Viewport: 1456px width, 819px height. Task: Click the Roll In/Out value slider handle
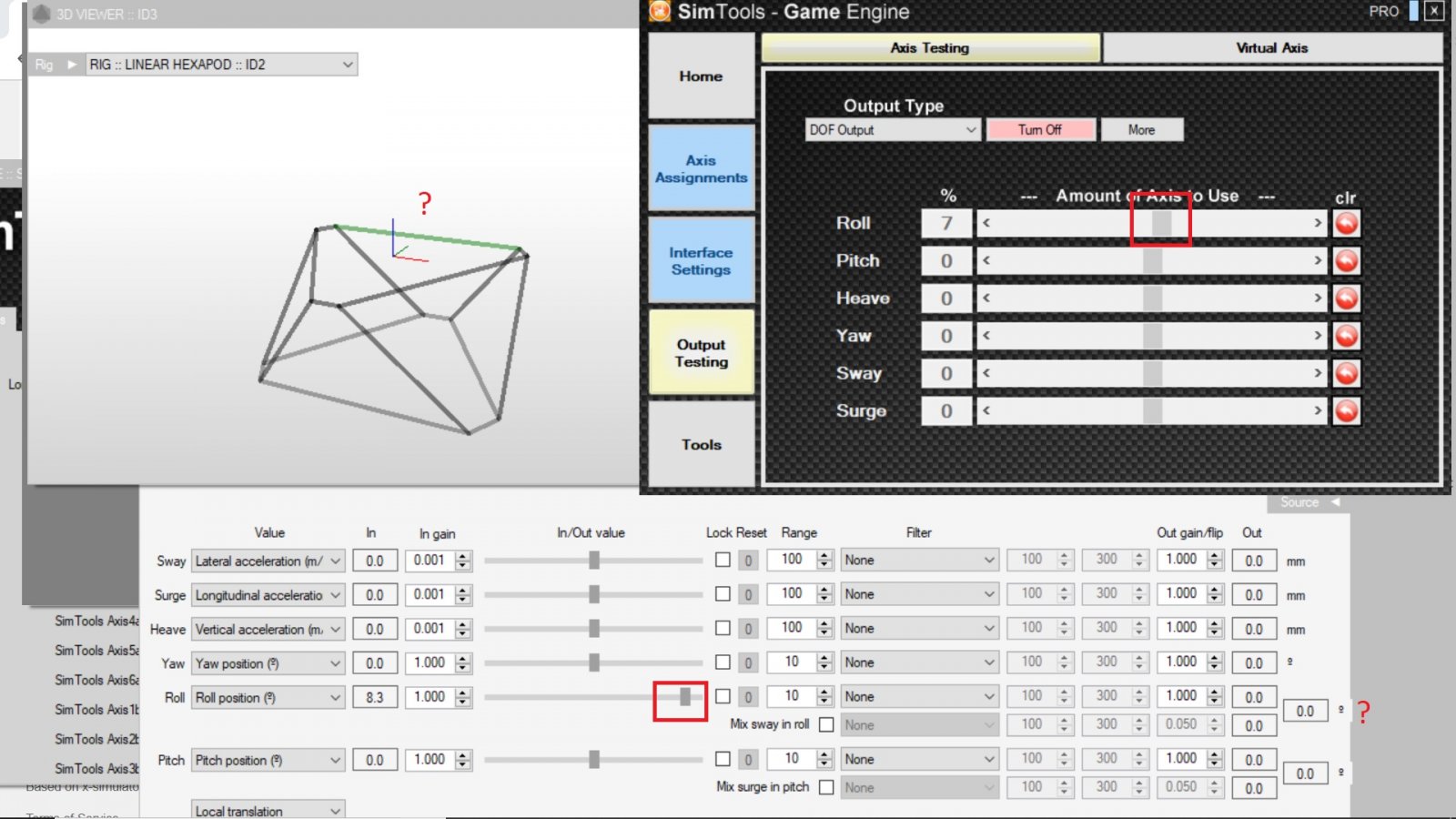685,697
